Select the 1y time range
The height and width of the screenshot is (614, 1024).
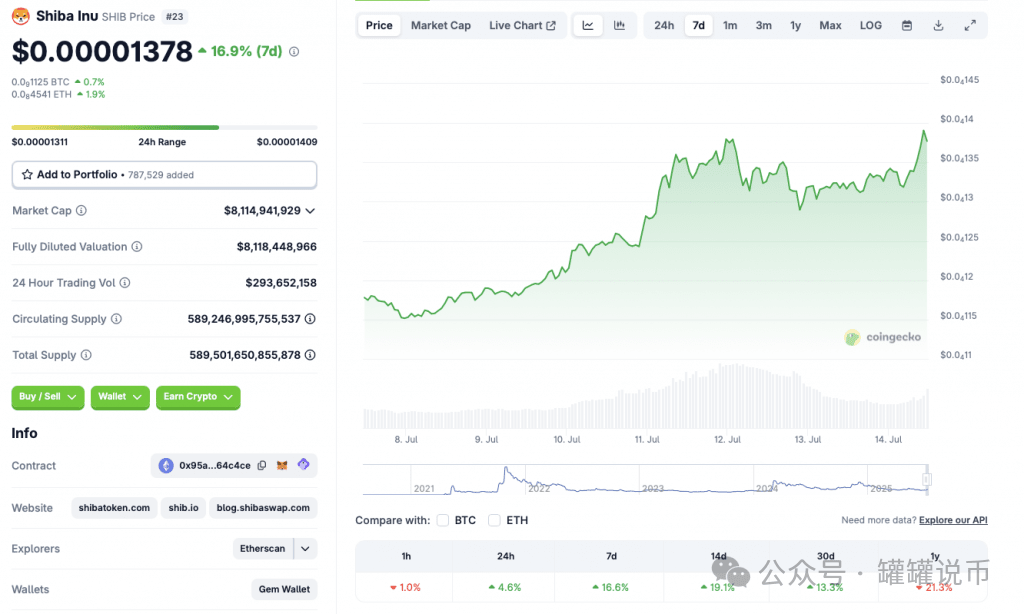795,25
